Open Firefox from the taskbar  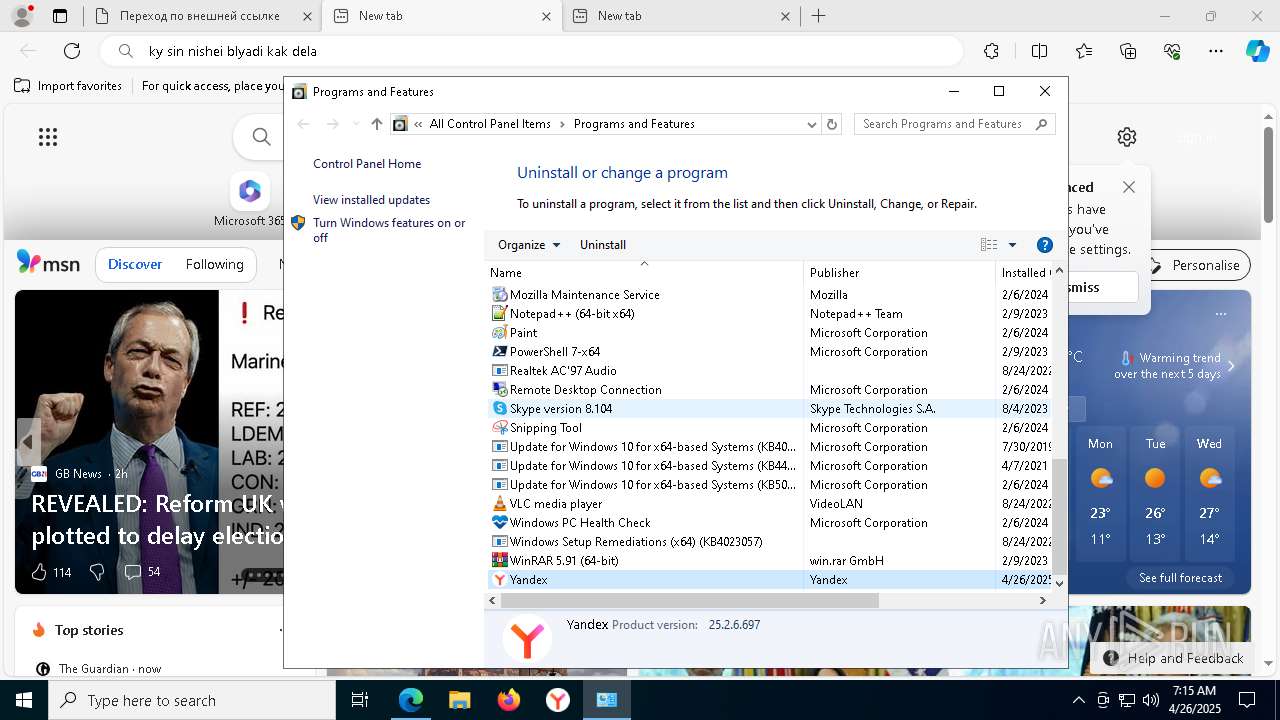(509, 700)
